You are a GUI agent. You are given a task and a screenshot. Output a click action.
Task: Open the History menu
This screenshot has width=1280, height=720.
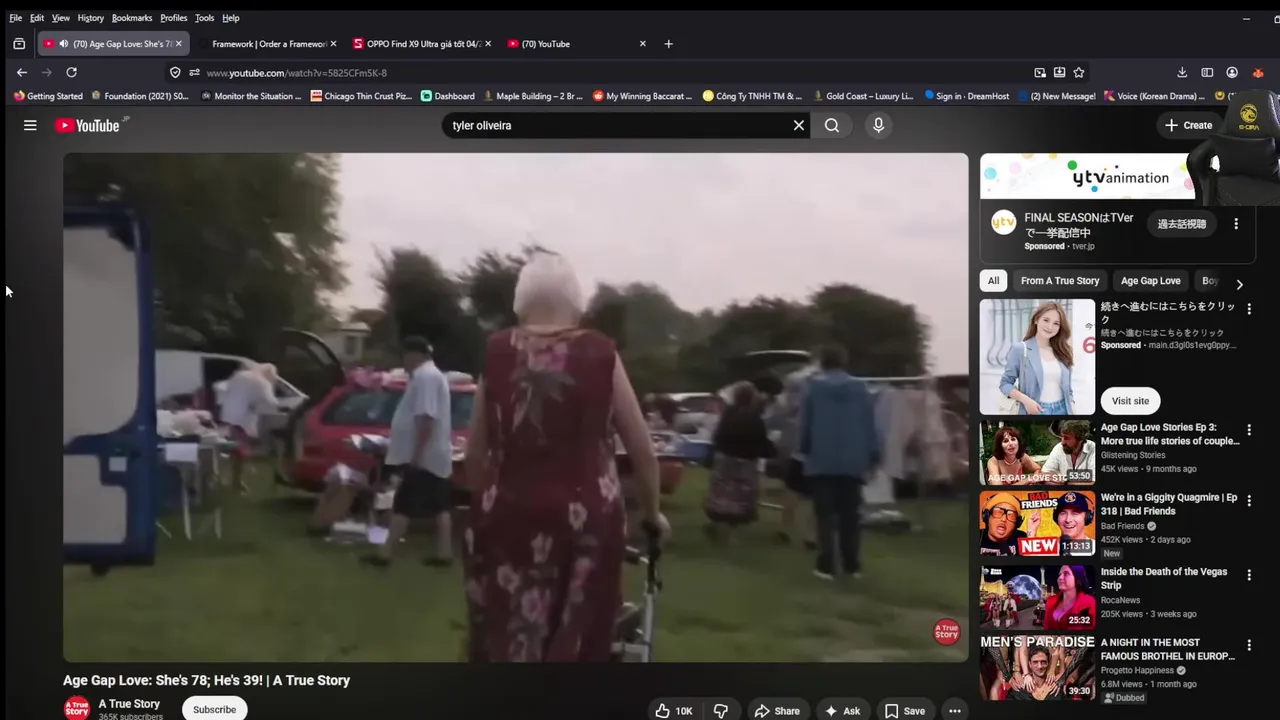point(90,18)
